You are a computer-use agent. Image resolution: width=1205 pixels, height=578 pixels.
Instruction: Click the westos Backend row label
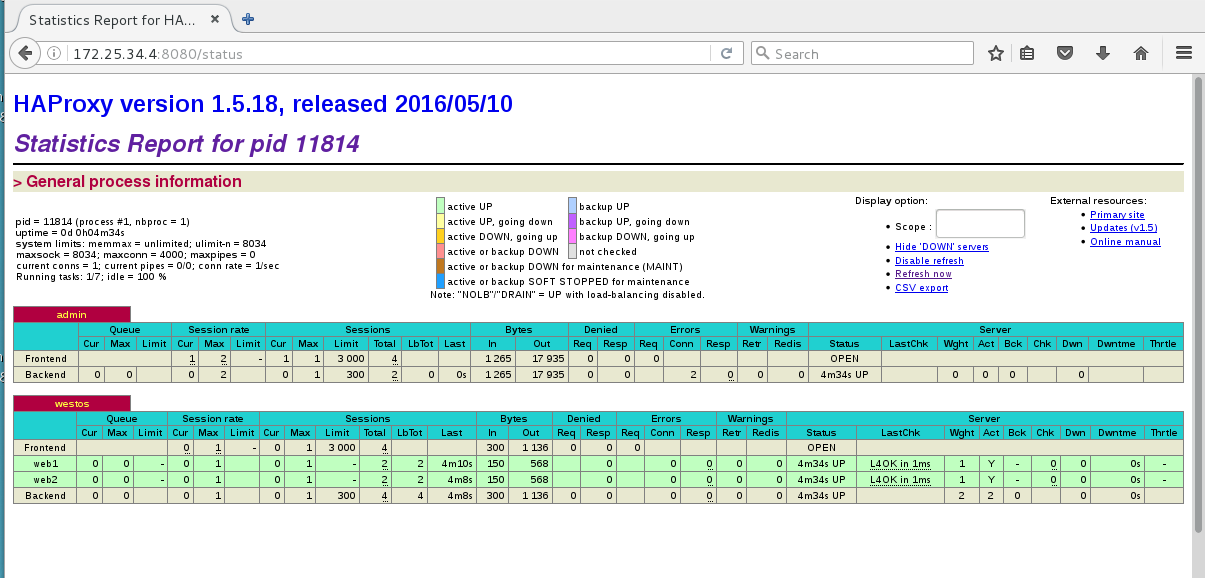click(x=45, y=496)
